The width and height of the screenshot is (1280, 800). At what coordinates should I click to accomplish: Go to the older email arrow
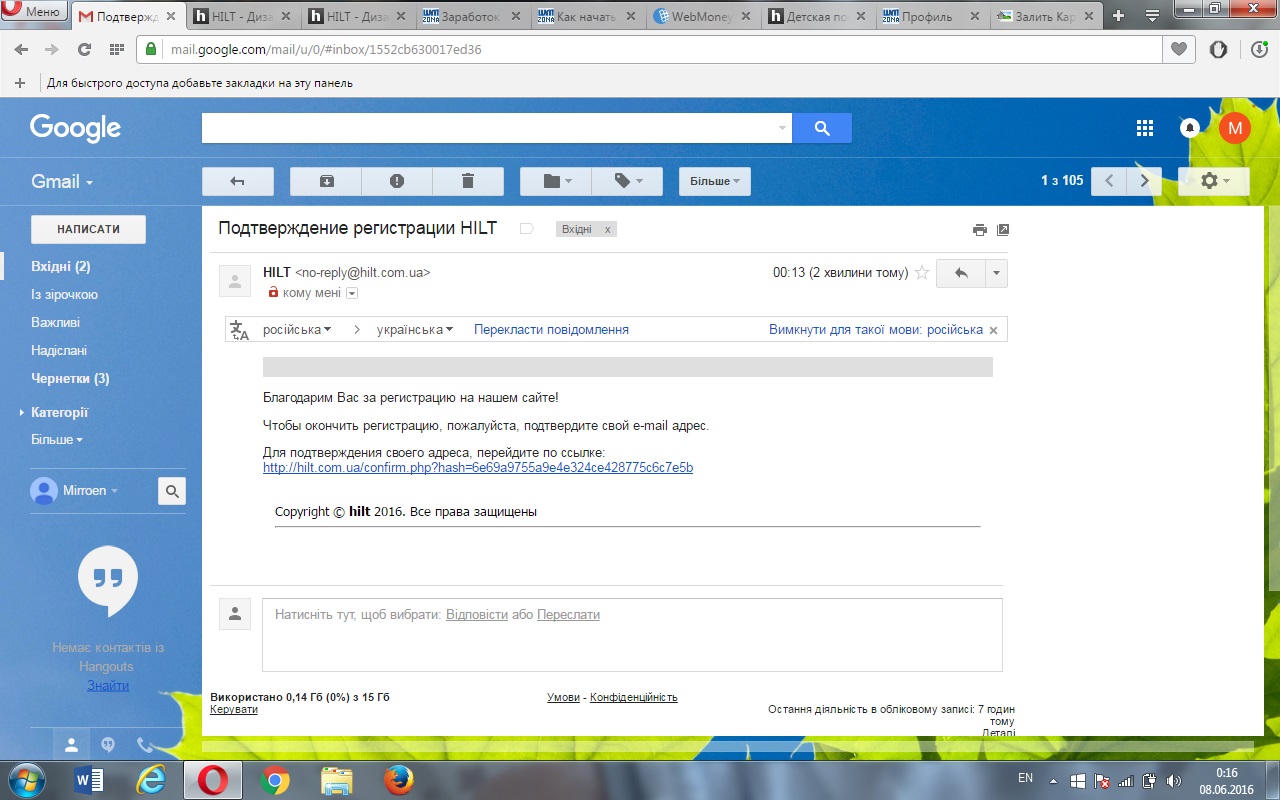point(1145,181)
